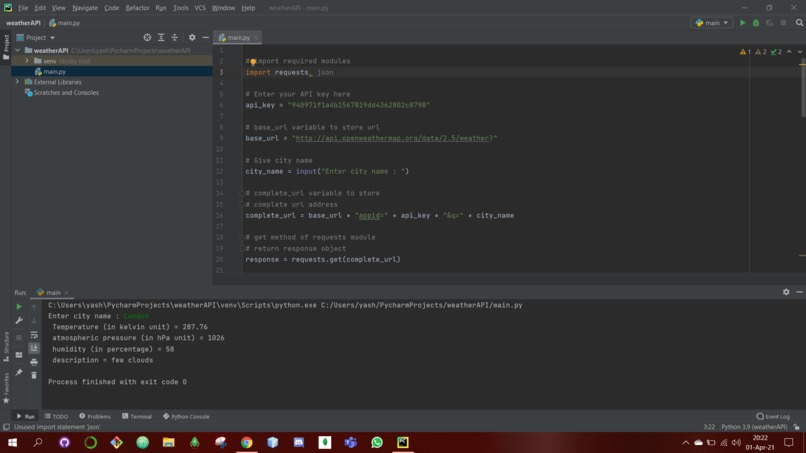
Task: Click the locate file target icon in Project panel
Action: click(147, 38)
